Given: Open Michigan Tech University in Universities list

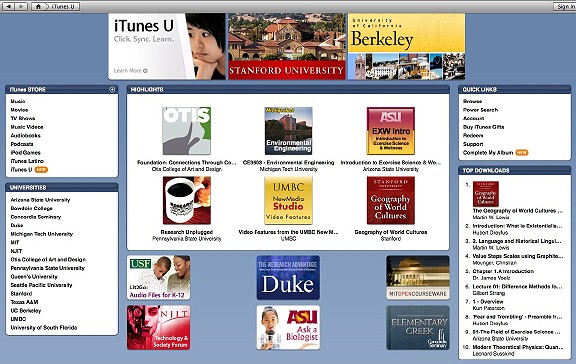Looking at the screenshot, I should point(42,234).
